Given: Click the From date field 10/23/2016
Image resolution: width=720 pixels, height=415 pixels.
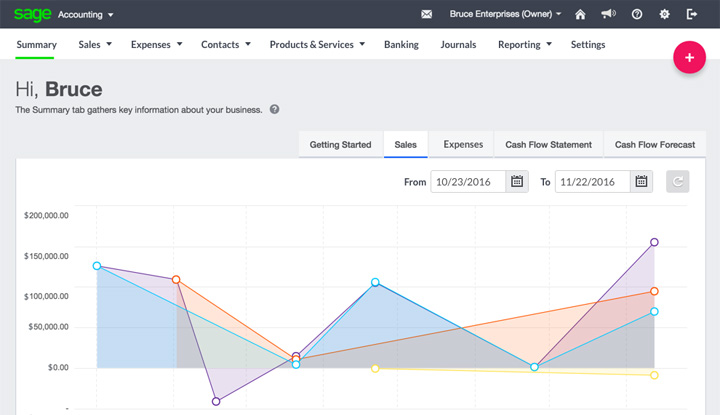Looking at the screenshot, I should (468, 182).
